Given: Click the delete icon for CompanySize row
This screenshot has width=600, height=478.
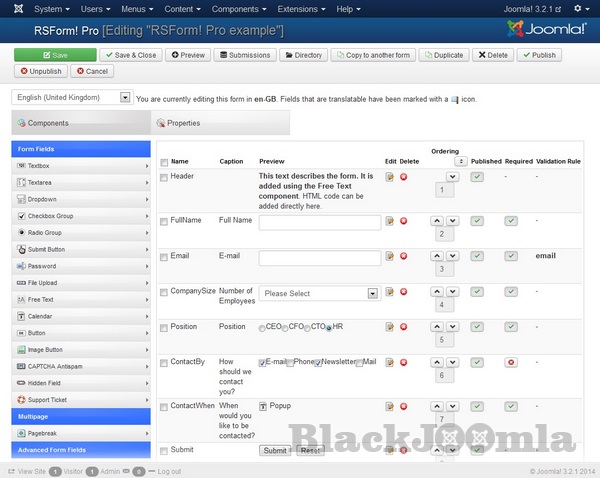Looking at the screenshot, I should [404, 292].
